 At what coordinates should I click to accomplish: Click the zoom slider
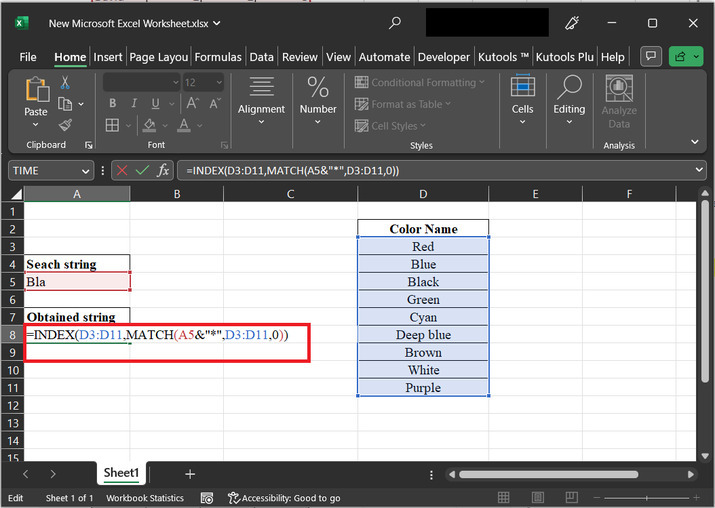tap(647, 498)
